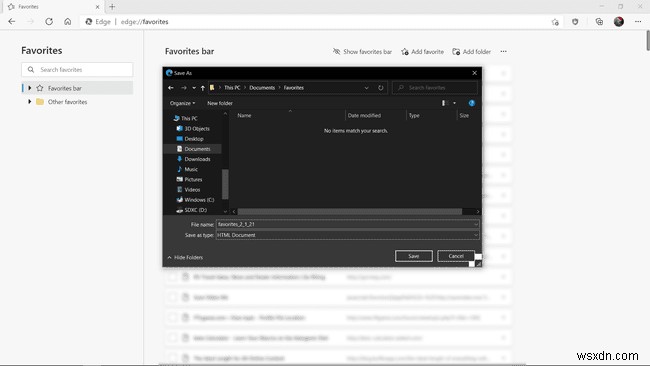Open the Edge home page icon
This screenshot has width=650, height=366.
pyautogui.click(x=68, y=22)
